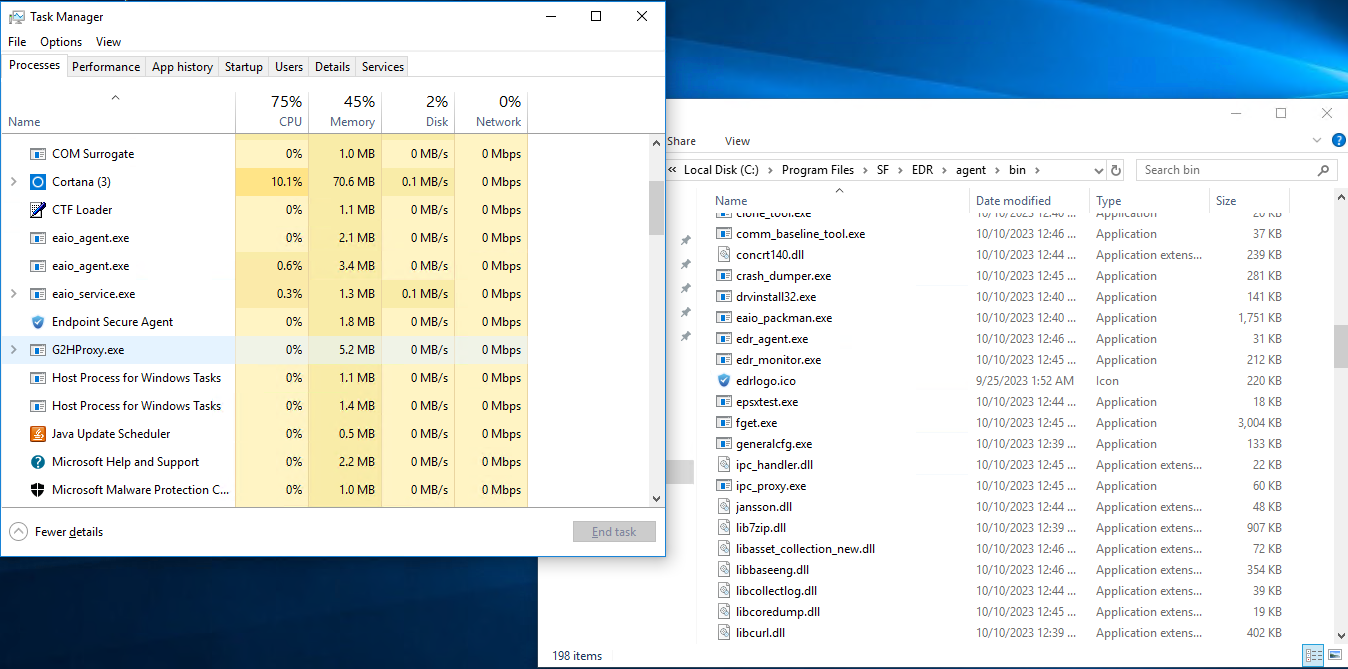Expand the G2HProxy.exe process row

coord(13,350)
